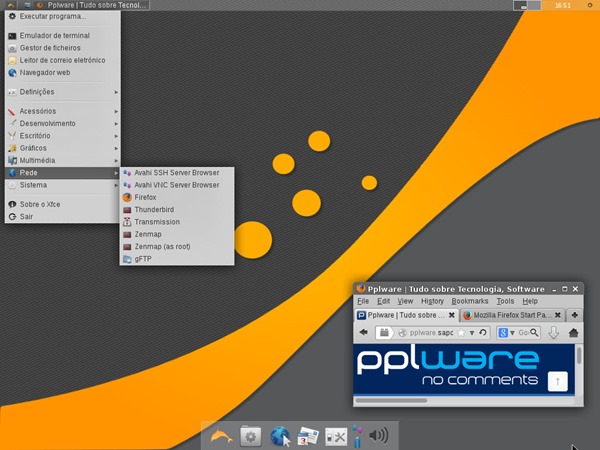Launch gFTP from Rede submenu
600x450 pixels.
click(177, 259)
